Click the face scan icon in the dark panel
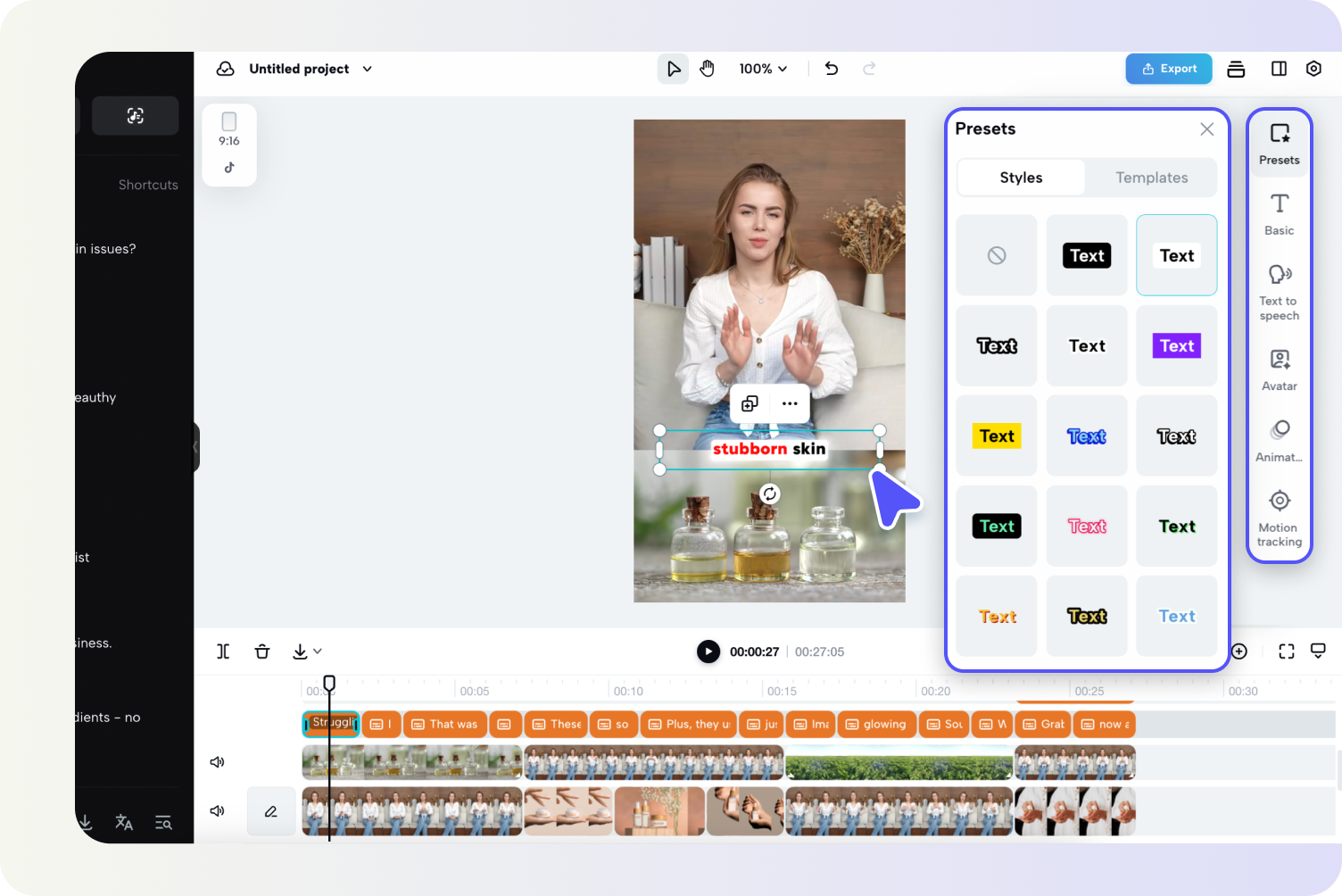This screenshot has height=896, width=1342. (136, 115)
